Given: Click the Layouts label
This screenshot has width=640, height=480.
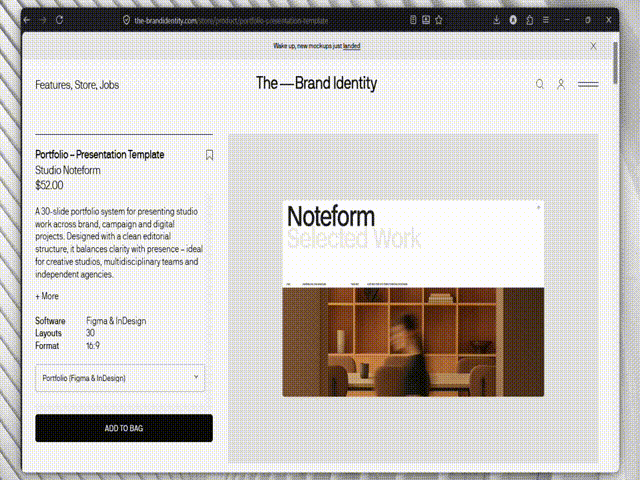Looking at the screenshot, I should (x=48, y=333).
